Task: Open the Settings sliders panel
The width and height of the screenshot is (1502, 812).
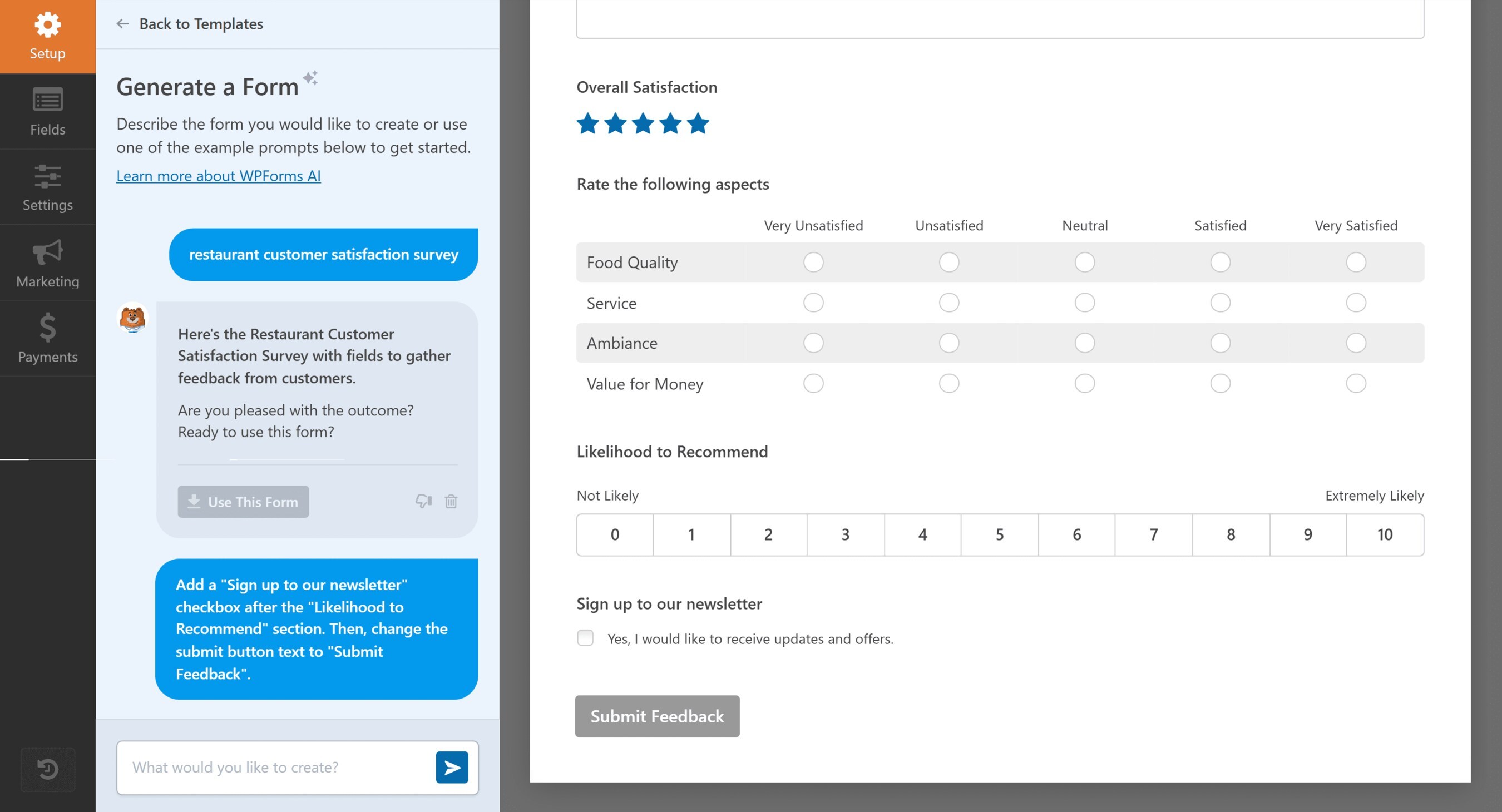Action: pyautogui.click(x=47, y=187)
